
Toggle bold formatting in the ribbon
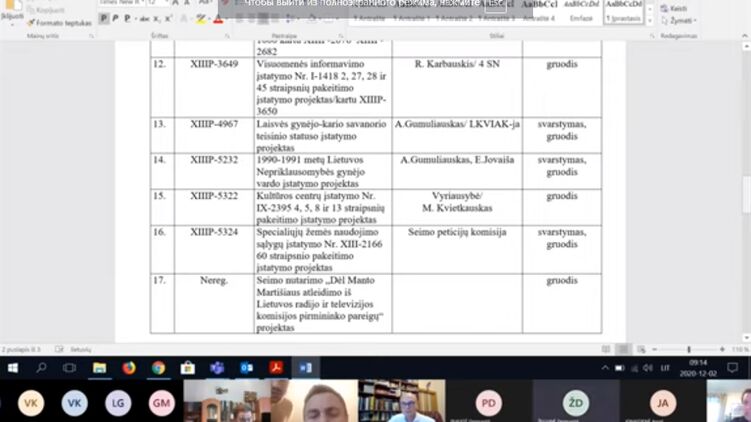[105, 18]
